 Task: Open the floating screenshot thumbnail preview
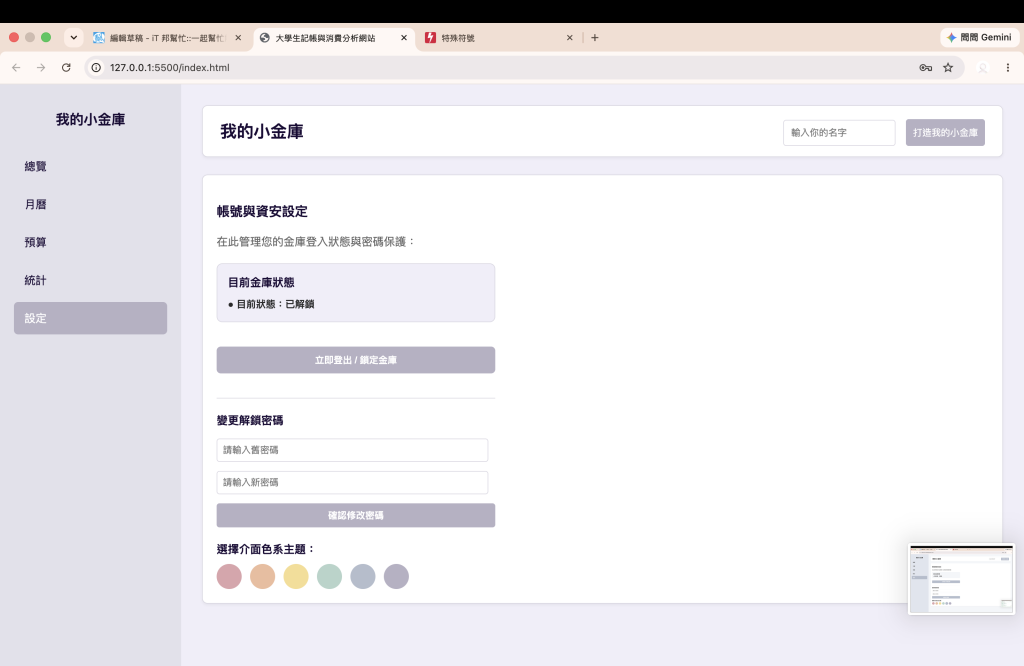tap(961, 579)
